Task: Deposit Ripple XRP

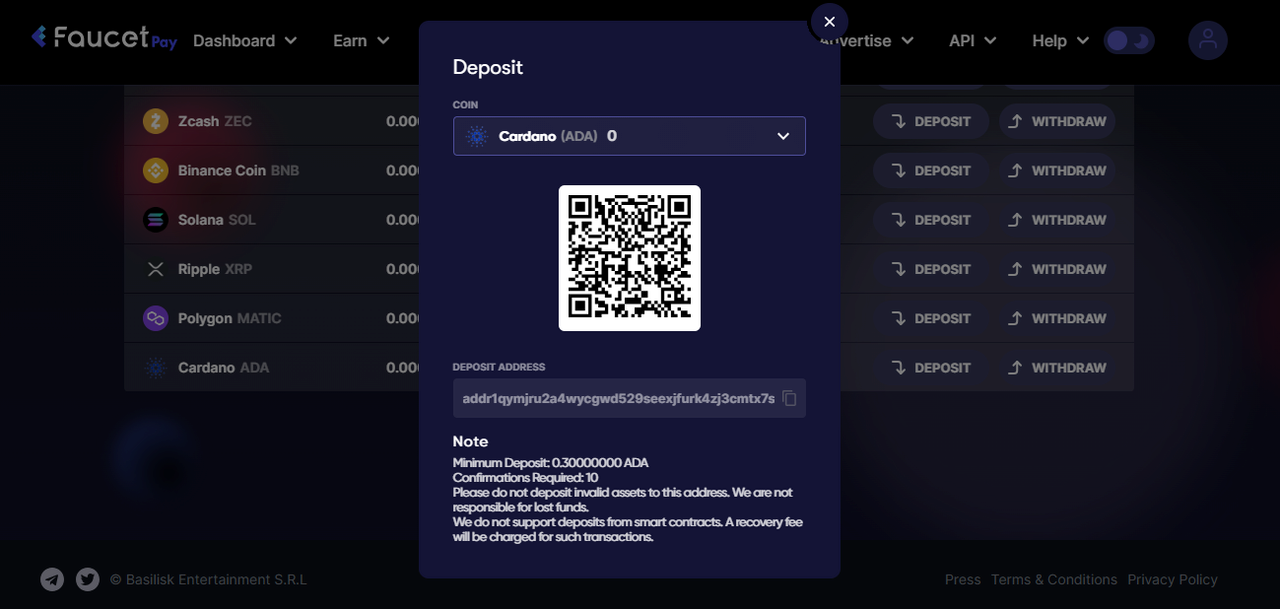Action: pos(931,269)
